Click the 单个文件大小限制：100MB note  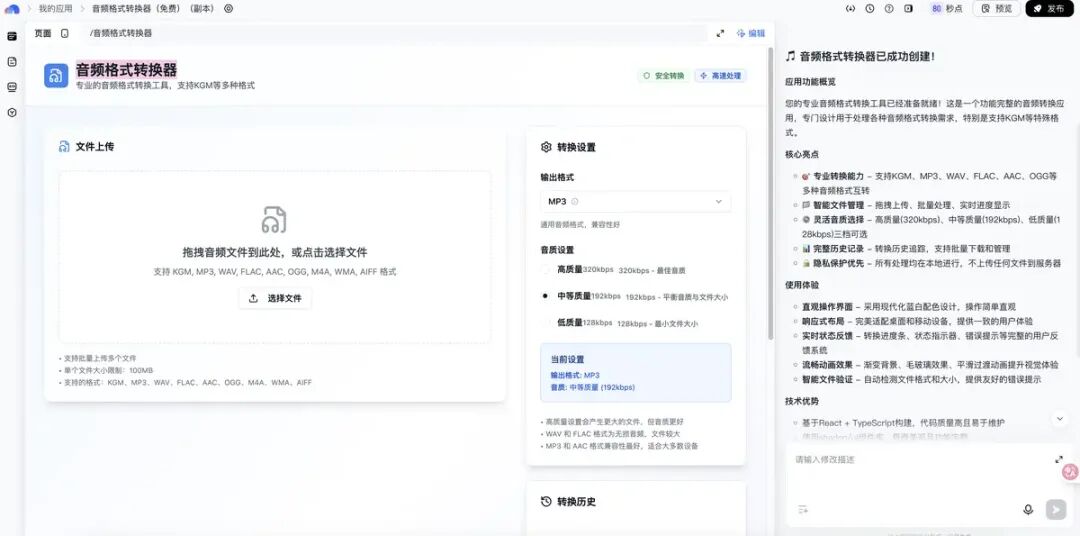coord(106,370)
